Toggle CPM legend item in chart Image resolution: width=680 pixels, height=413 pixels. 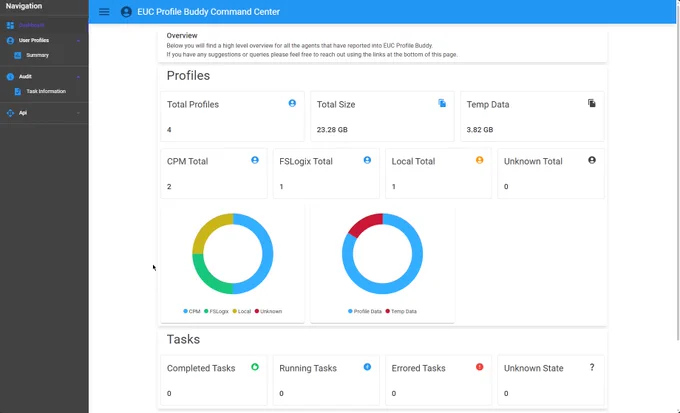point(192,311)
